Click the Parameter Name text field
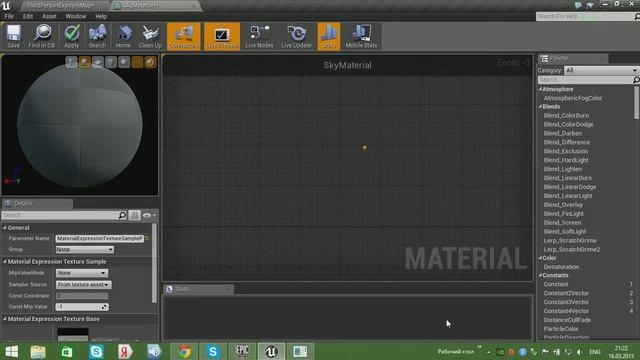The image size is (640, 360). (x=100, y=238)
